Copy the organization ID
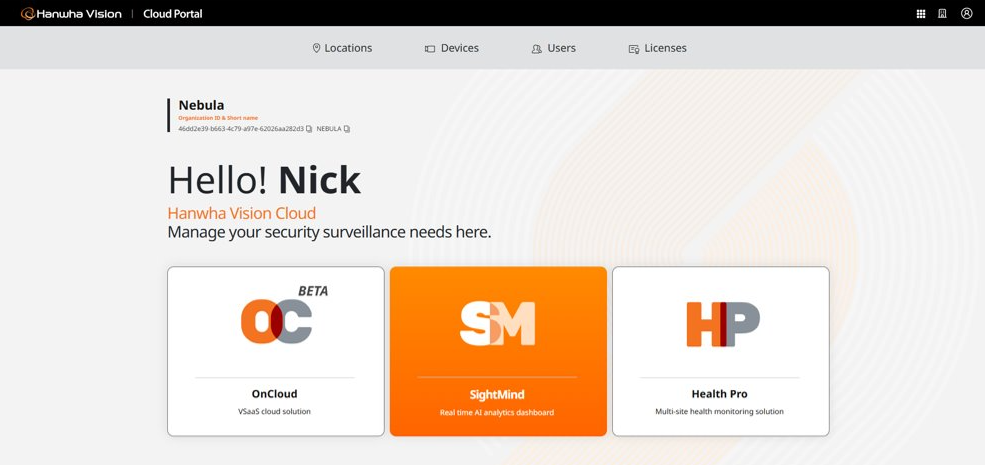 tap(309, 129)
